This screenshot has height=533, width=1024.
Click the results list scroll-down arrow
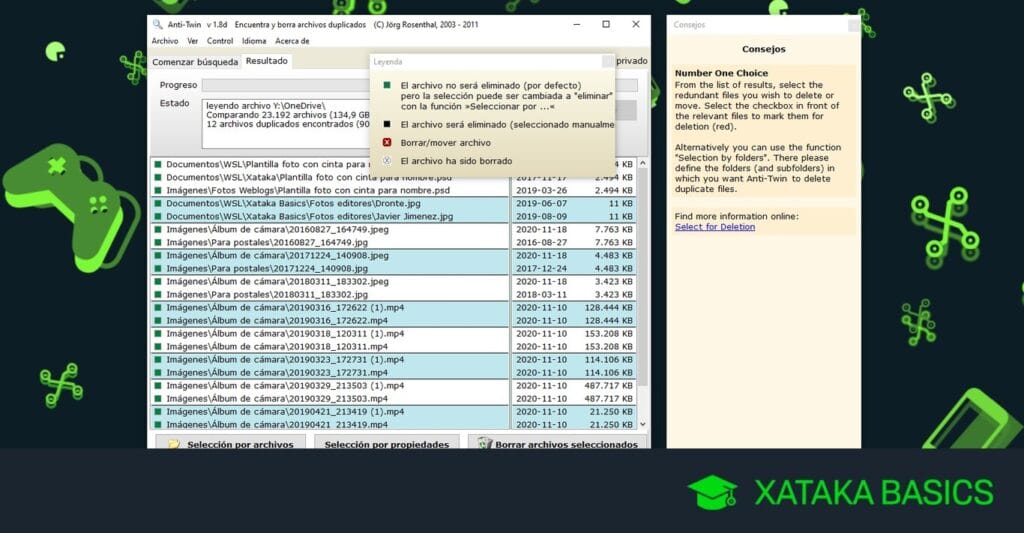643,424
